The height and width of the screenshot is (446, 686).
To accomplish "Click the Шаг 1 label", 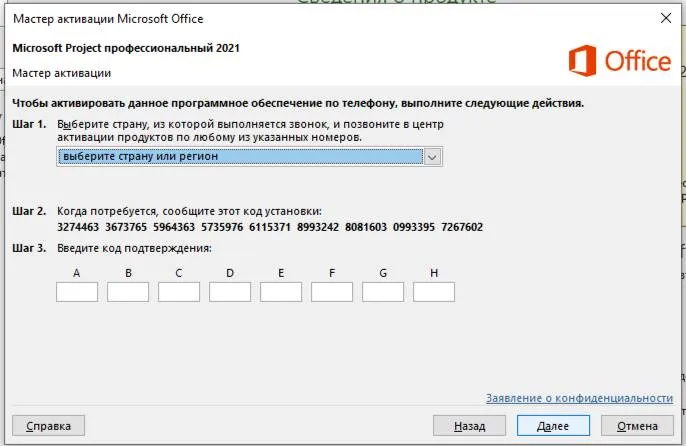I will coord(29,124).
